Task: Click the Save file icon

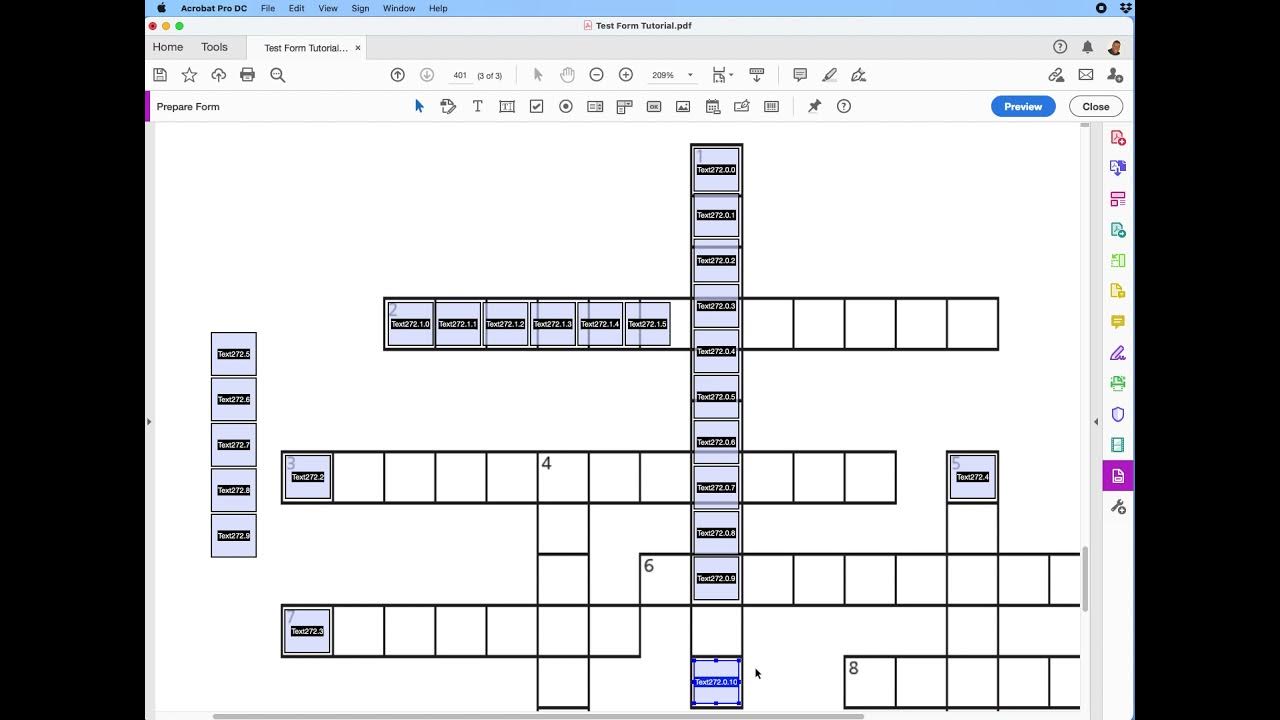Action: [160, 75]
